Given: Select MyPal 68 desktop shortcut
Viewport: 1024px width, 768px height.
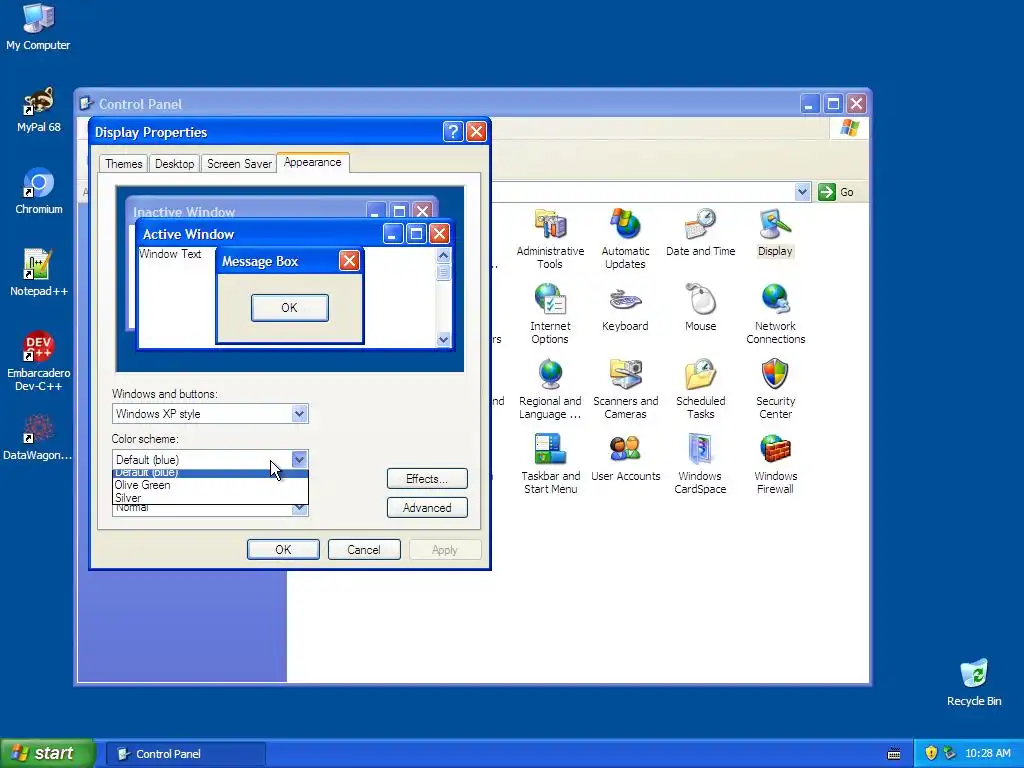Looking at the screenshot, I should tap(38, 110).
